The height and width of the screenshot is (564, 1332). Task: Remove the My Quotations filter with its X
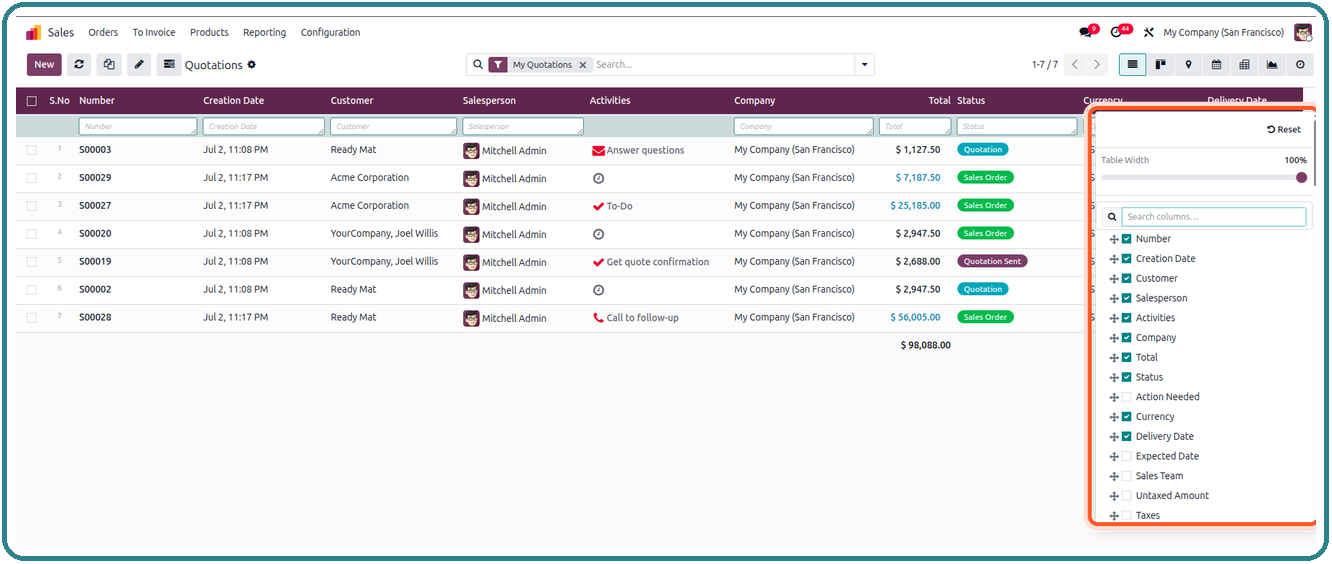point(583,65)
